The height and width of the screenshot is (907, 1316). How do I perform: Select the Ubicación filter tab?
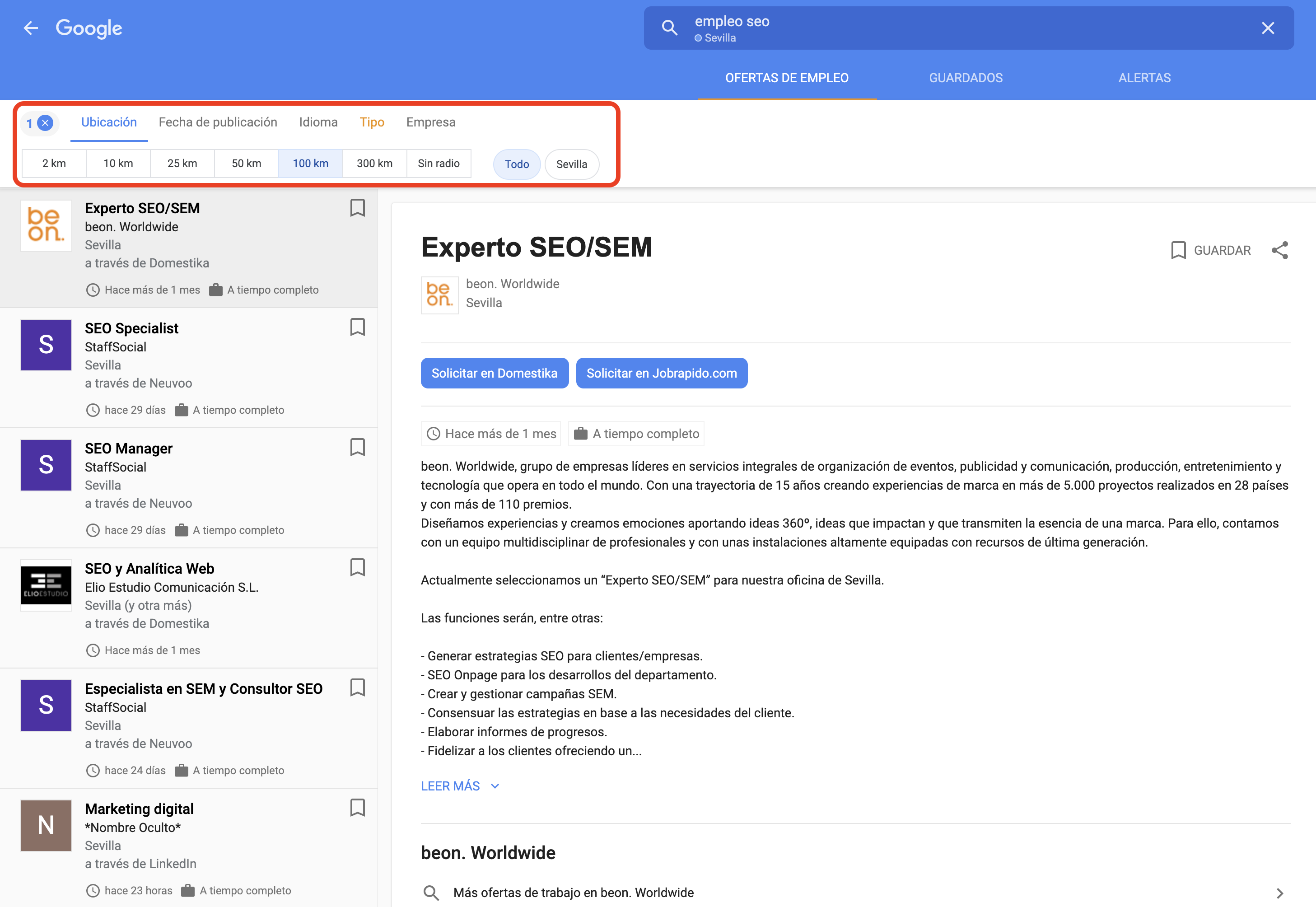click(x=109, y=122)
